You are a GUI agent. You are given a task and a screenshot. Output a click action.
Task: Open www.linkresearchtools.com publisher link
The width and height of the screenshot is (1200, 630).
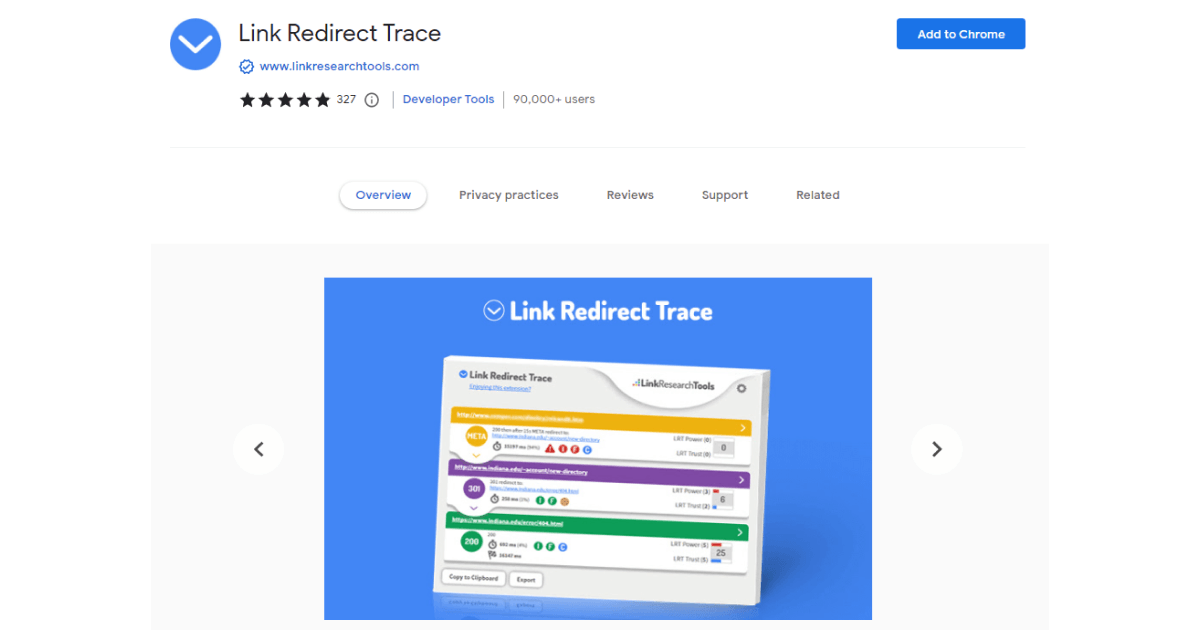[339, 67]
